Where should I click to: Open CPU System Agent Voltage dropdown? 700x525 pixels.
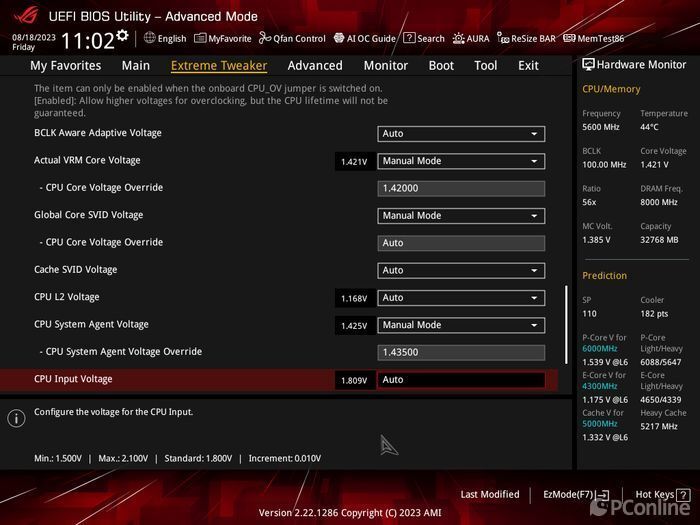461,325
